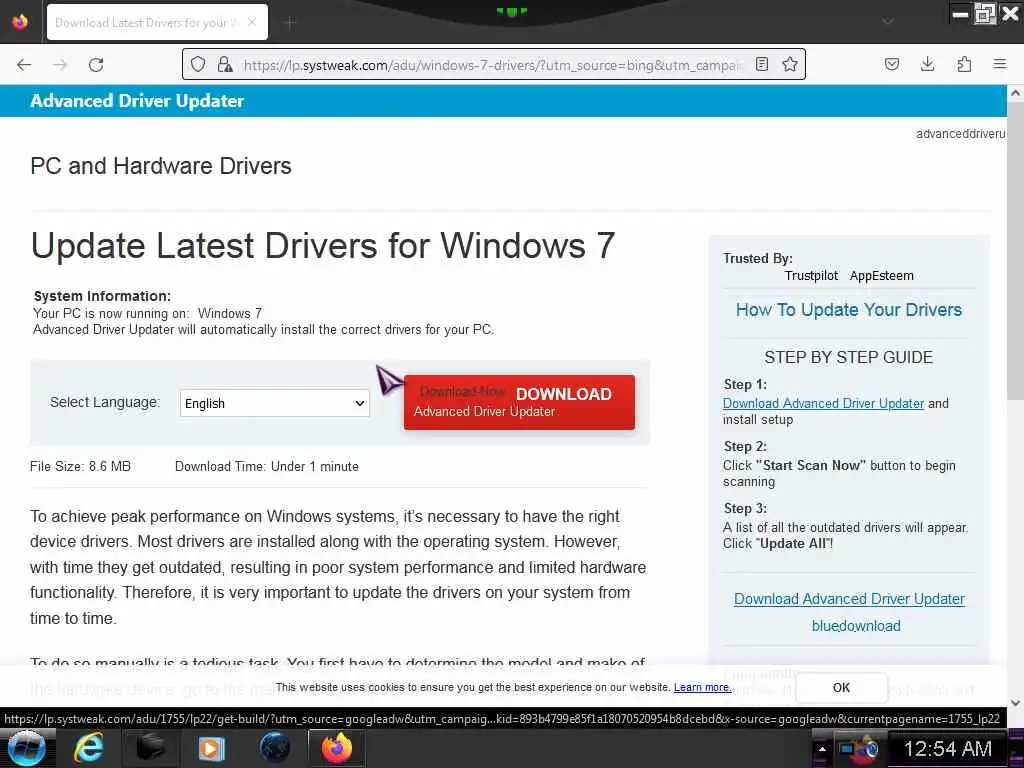Click the Firefox icon in title bar
Viewport: 1024px width, 768px height.
coord(20,22)
